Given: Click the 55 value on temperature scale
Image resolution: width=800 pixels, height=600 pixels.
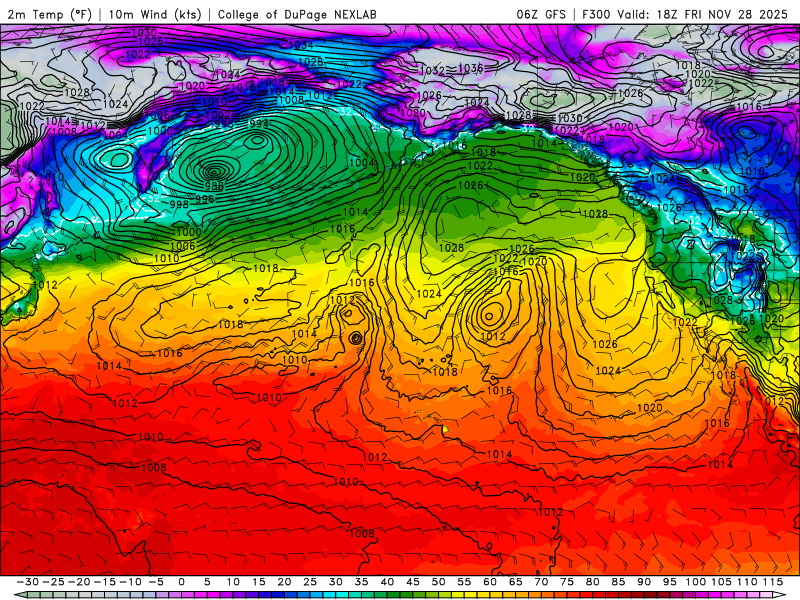Looking at the screenshot, I should (464, 582).
